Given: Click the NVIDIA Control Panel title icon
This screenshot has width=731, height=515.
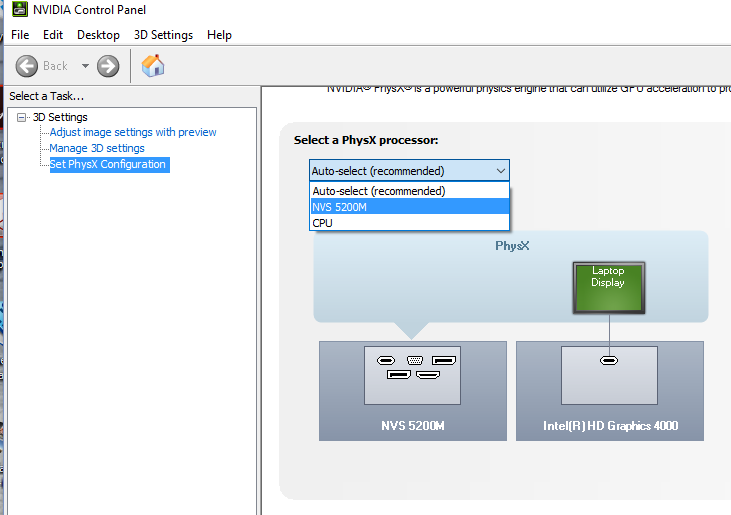Looking at the screenshot, I should tap(20, 9).
